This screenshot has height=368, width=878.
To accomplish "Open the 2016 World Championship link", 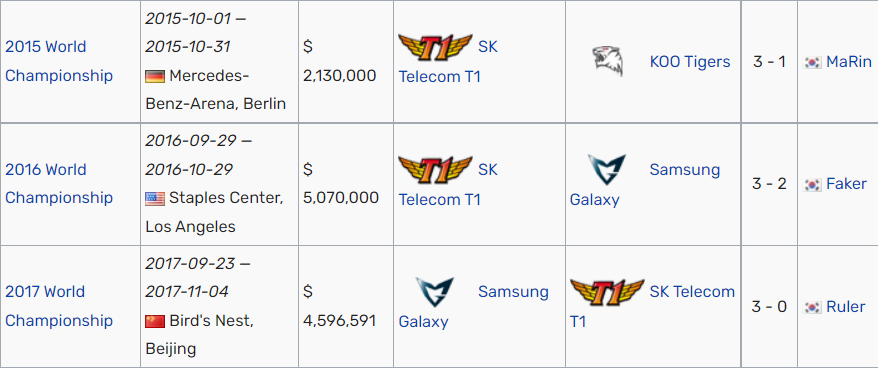I will click(59, 184).
